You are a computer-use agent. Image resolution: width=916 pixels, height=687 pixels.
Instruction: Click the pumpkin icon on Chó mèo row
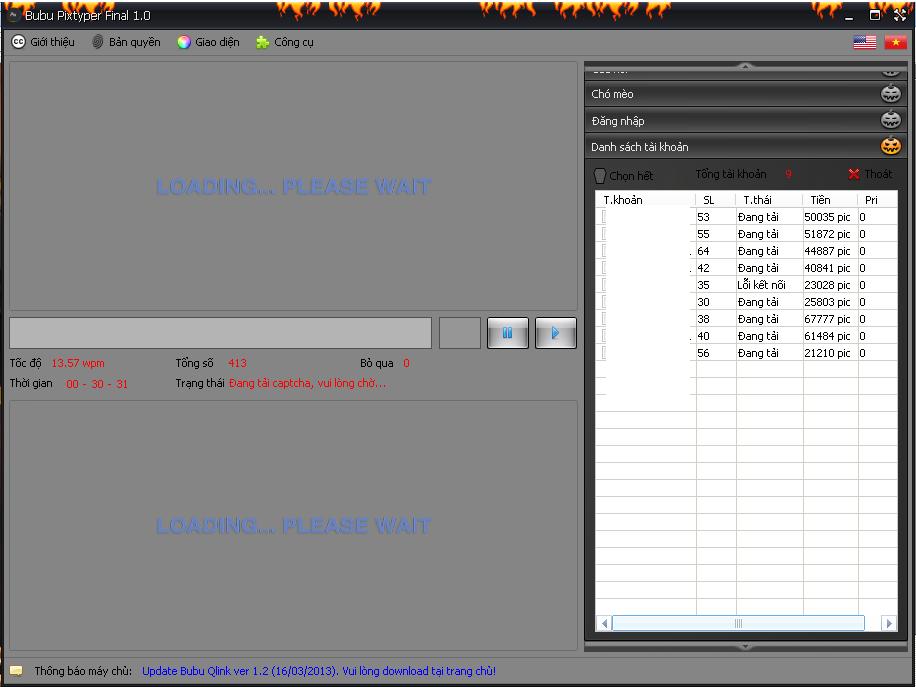(891, 93)
